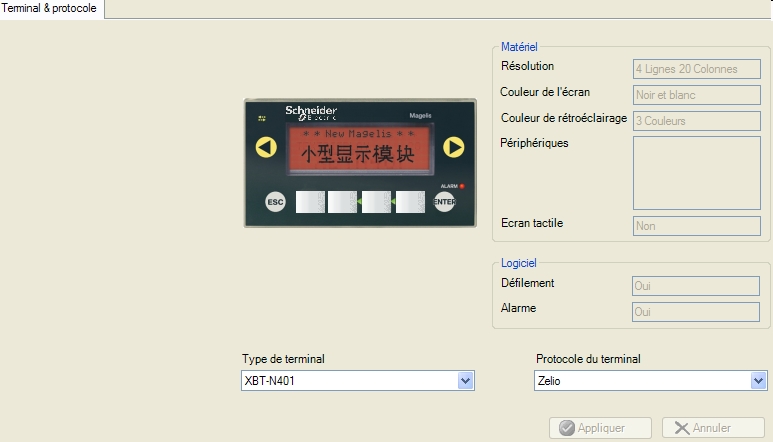This screenshot has height=442, width=773.
Task: Click the Couleur de l'écran field
Action: pyautogui.click(x=697, y=95)
